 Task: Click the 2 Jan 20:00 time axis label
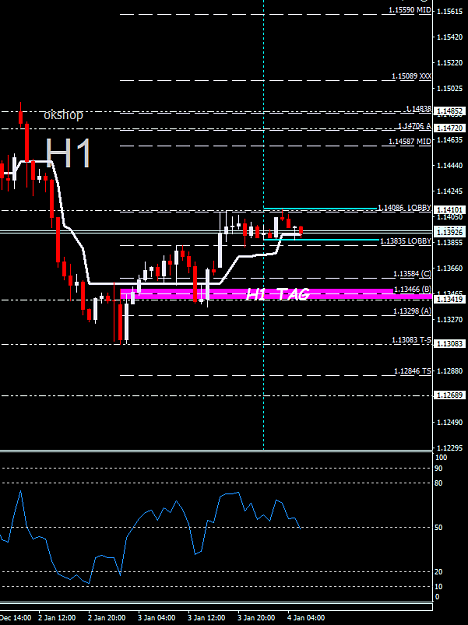(x=107, y=618)
